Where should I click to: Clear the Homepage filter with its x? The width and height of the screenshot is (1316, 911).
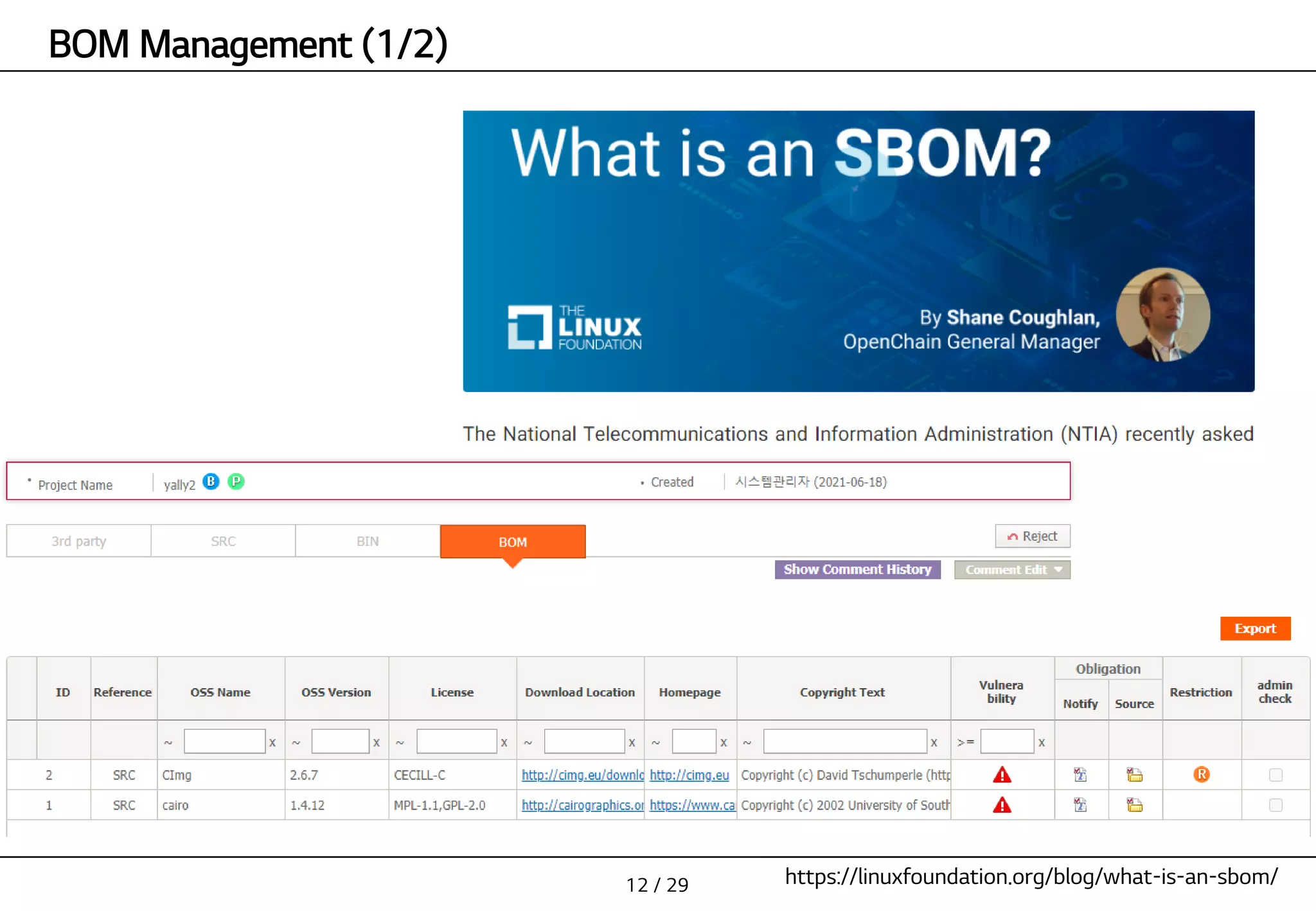724,743
